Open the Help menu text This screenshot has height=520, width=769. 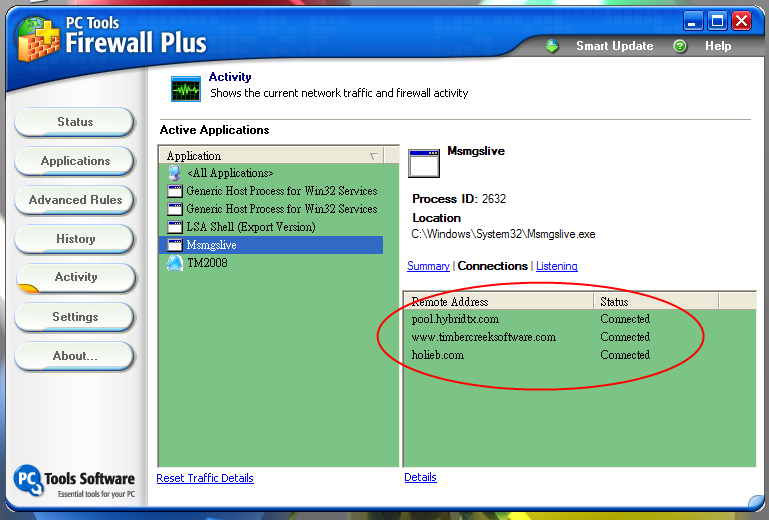coord(718,46)
